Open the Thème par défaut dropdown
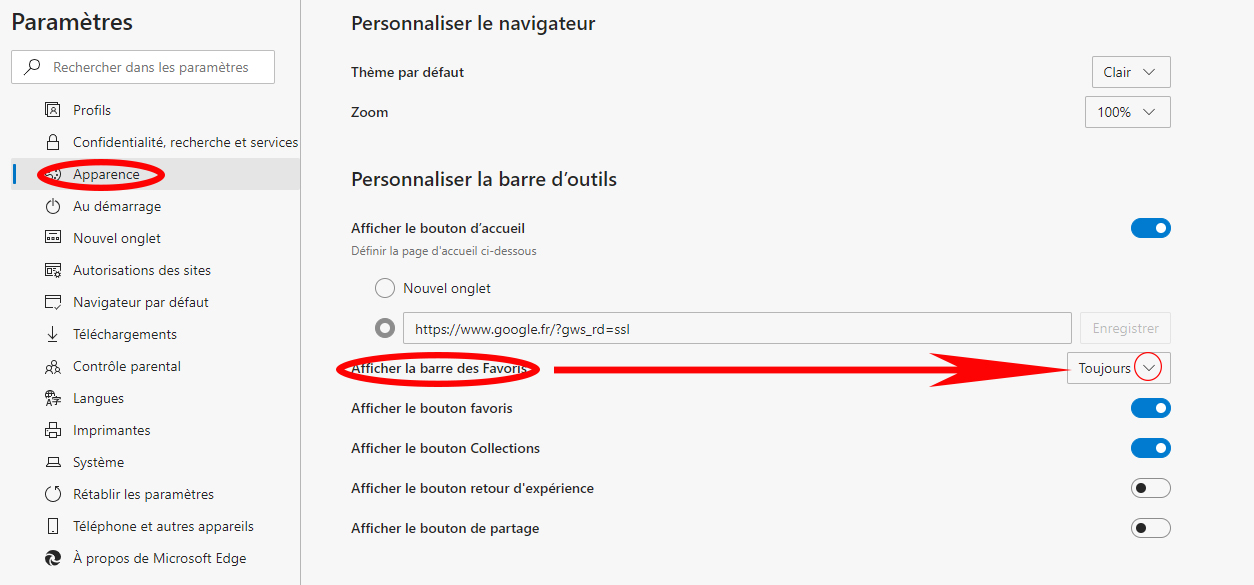The image size is (1254, 585). click(1131, 72)
